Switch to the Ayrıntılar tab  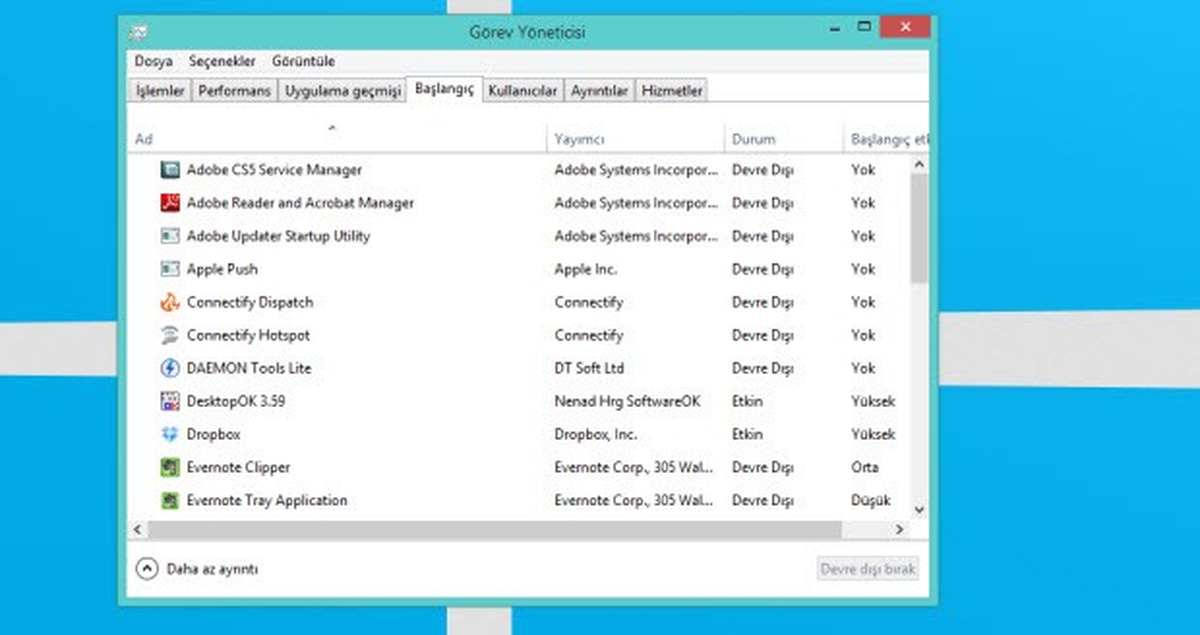(599, 91)
